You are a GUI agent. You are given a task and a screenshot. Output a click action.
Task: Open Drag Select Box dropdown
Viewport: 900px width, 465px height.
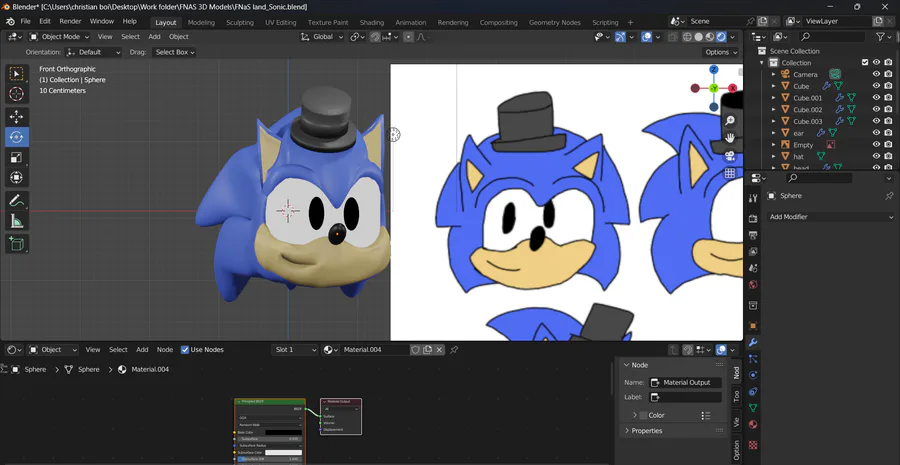(174, 52)
